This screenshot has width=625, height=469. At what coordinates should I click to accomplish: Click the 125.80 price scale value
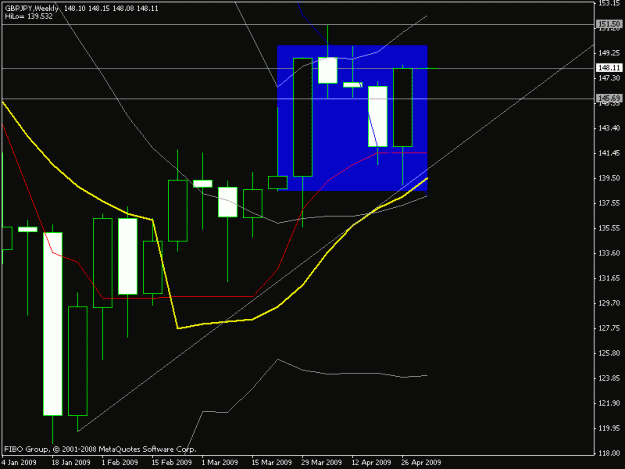[609, 353]
